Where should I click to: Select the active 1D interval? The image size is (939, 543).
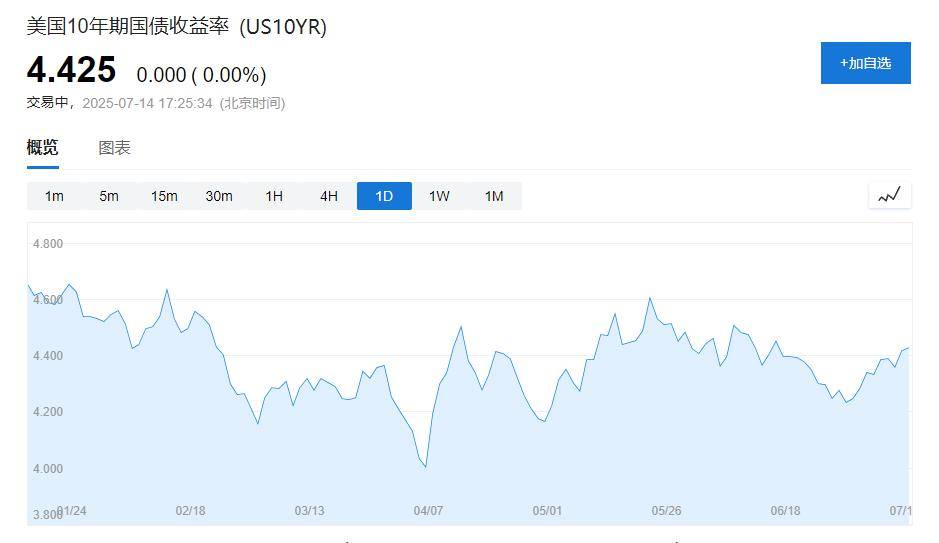coord(384,196)
